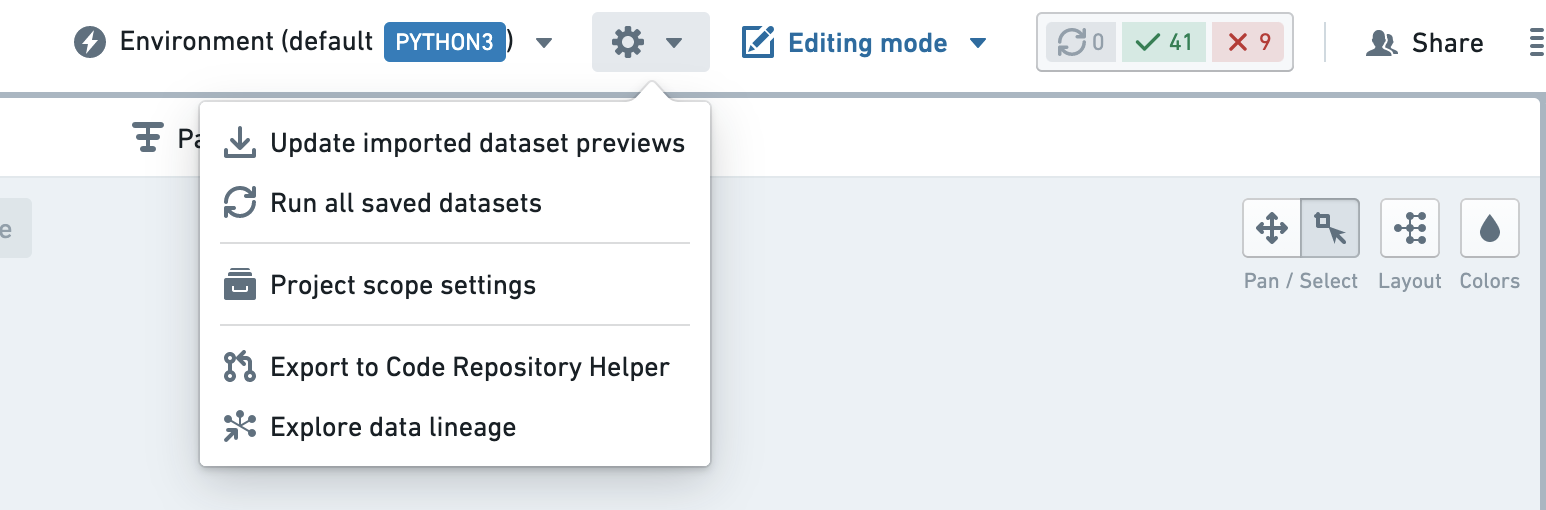The height and width of the screenshot is (510, 1546).
Task: Click the branch icon beside Export to Code Repository
Action: point(239,367)
